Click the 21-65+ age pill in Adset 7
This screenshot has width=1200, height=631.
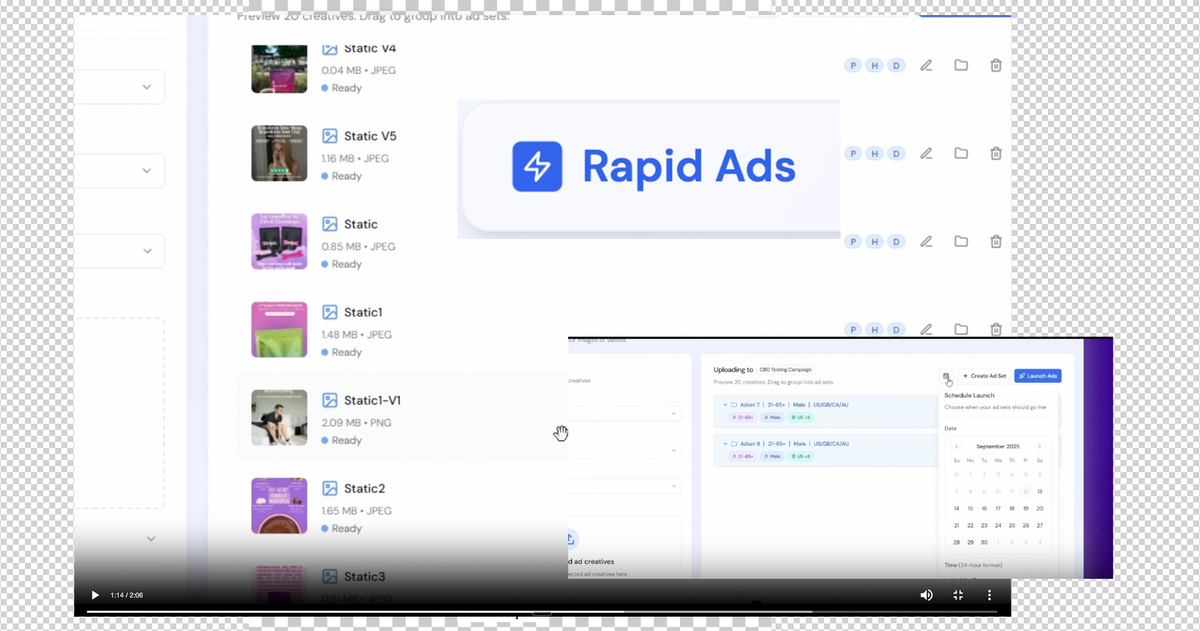click(742, 417)
